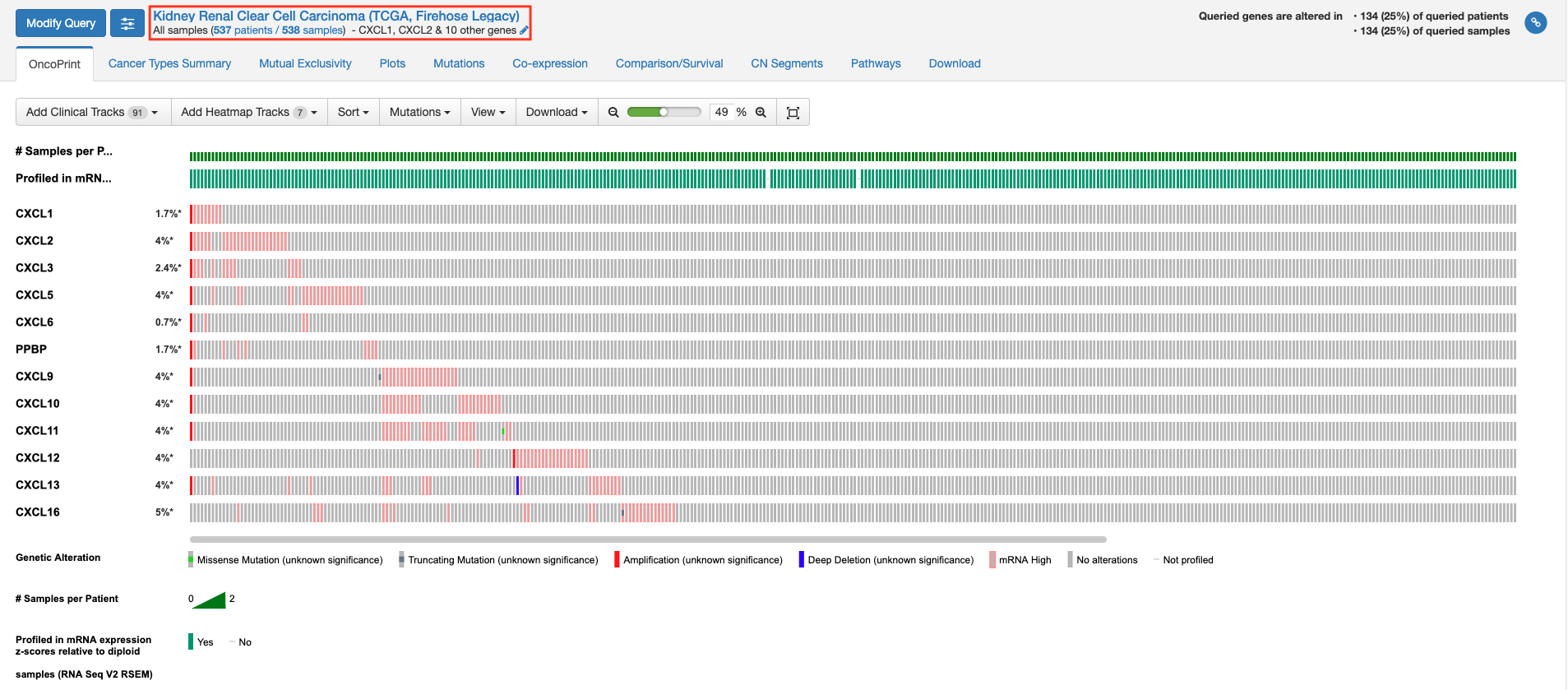Open Kidney Renal Clear Cell Carcinoma study link
1568x690 pixels.
(336, 16)
